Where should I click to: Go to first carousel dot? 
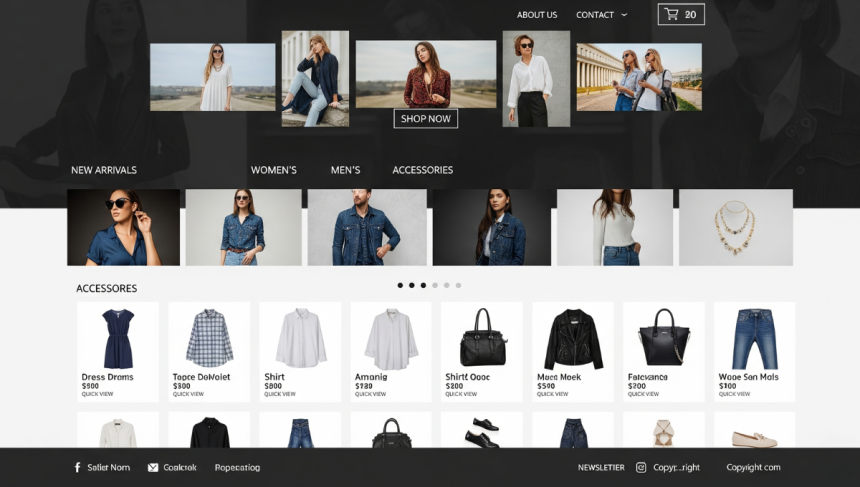coord(400,285)
